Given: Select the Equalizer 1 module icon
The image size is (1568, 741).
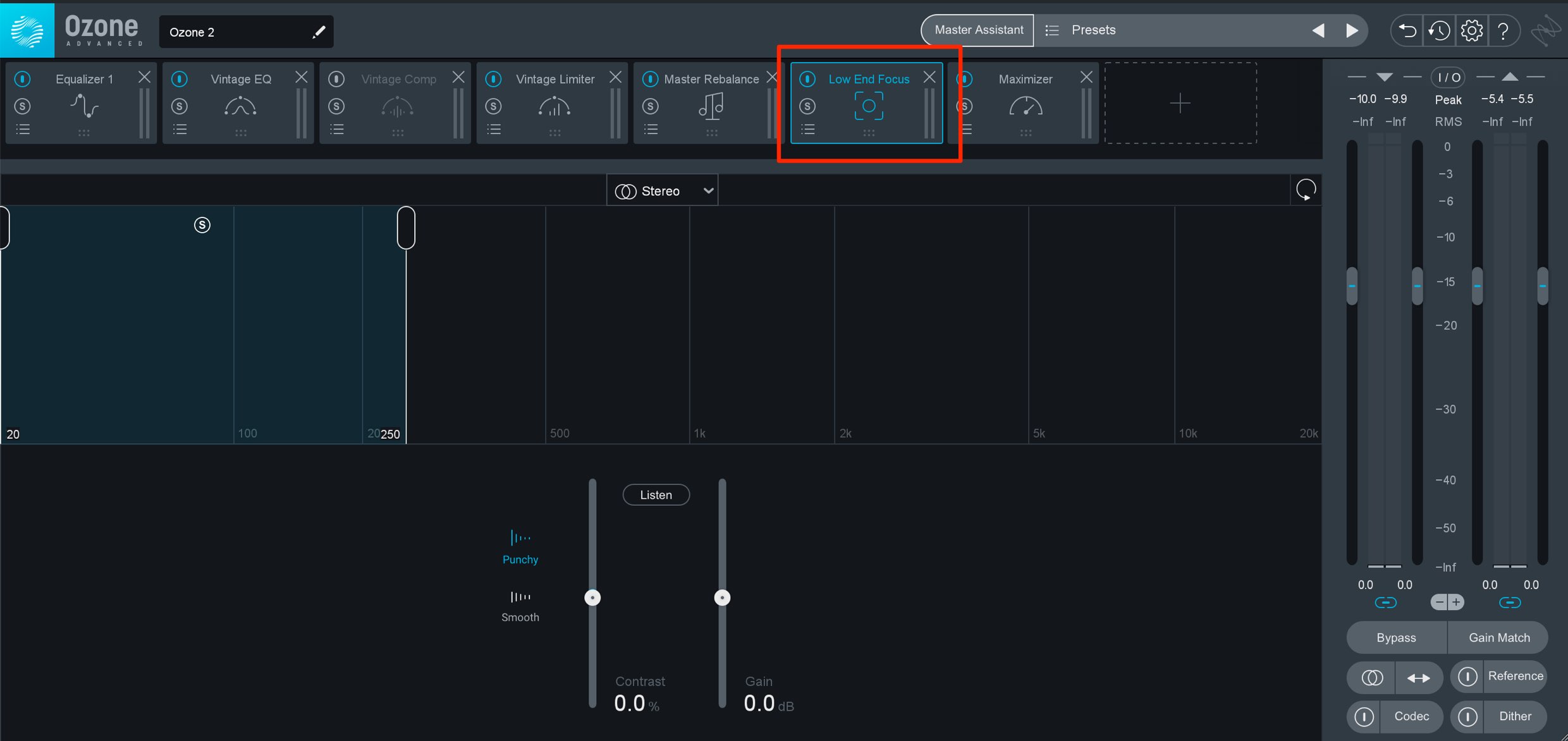Looking at the screenshot, I should 84,106.
